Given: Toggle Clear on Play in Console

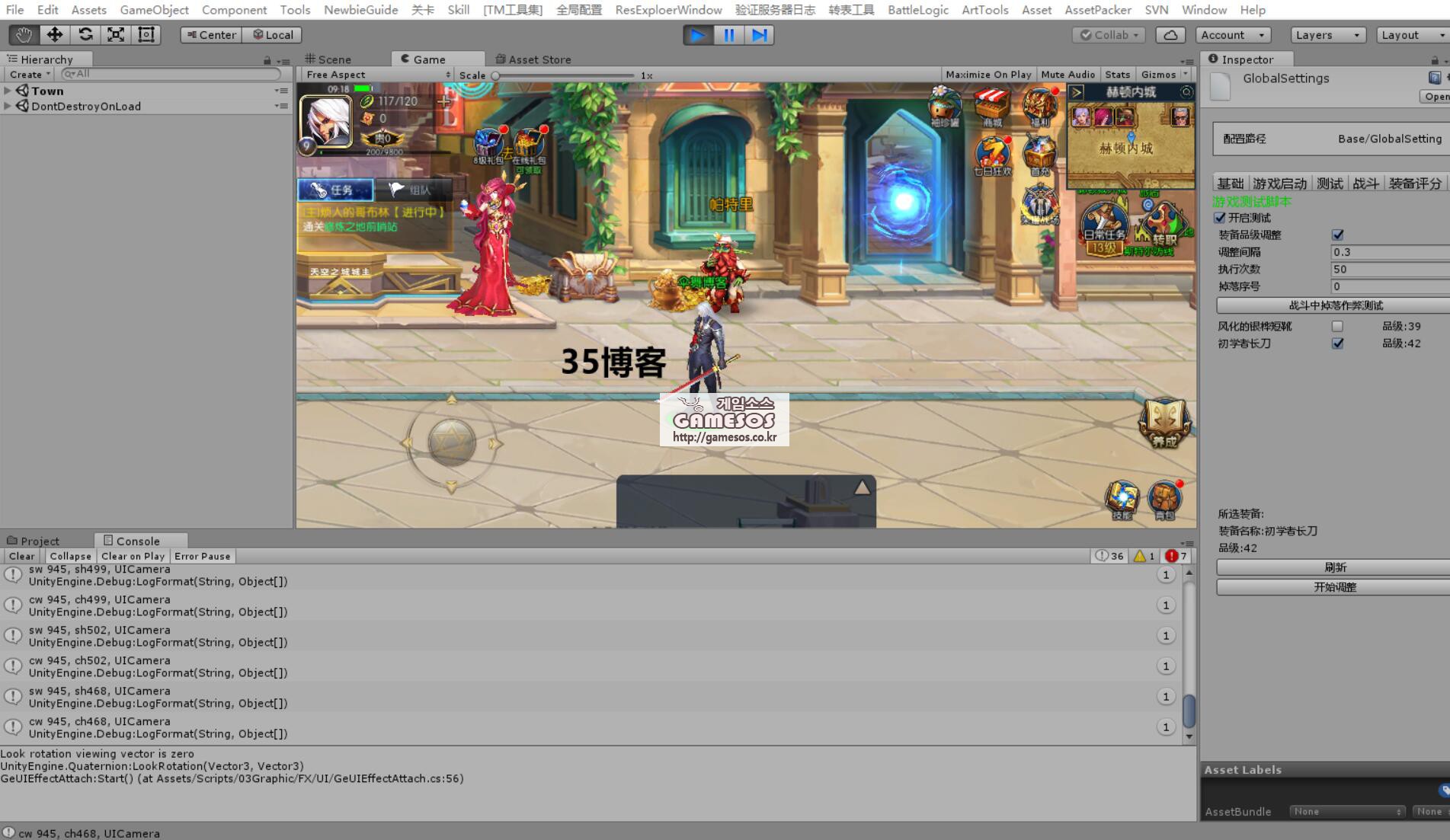Looking at the screenshot, I should [x=133, y=556].
